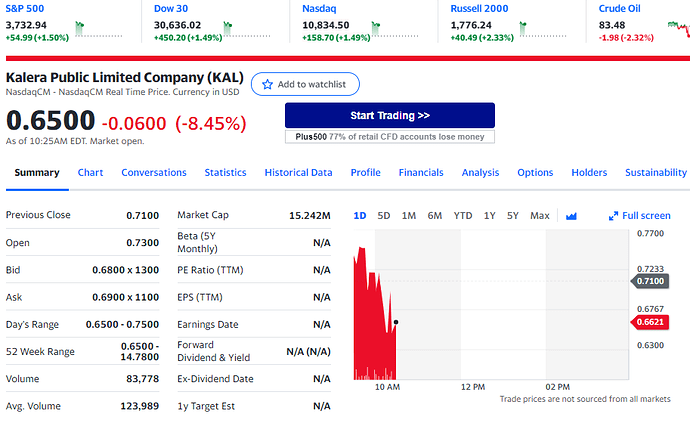
Task: Click the Market Cap value 15.242M
Action: click(310, 215)
